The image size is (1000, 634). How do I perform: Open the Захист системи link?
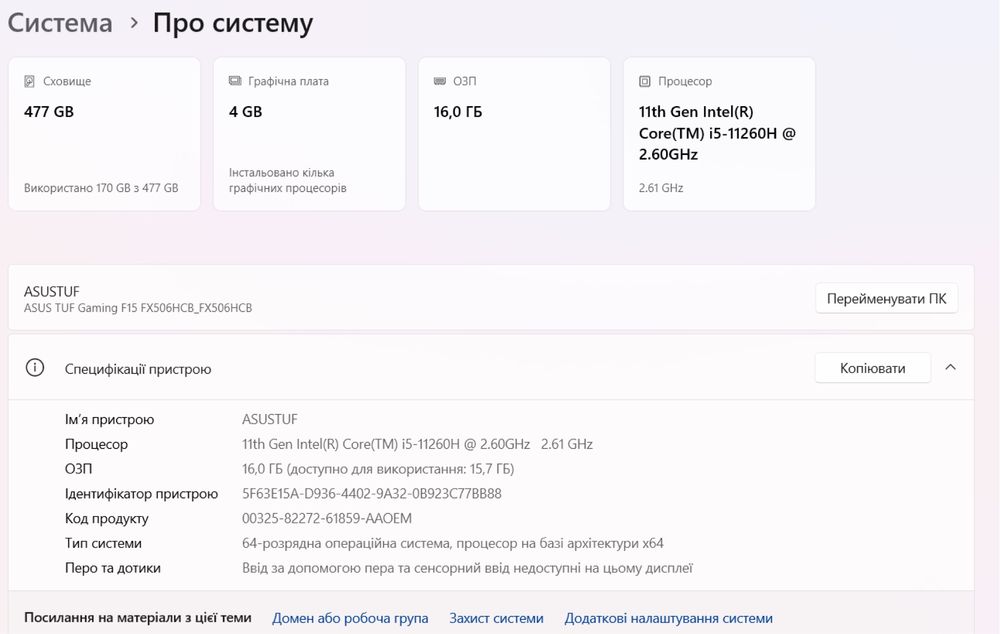click(x=496, y=618)
